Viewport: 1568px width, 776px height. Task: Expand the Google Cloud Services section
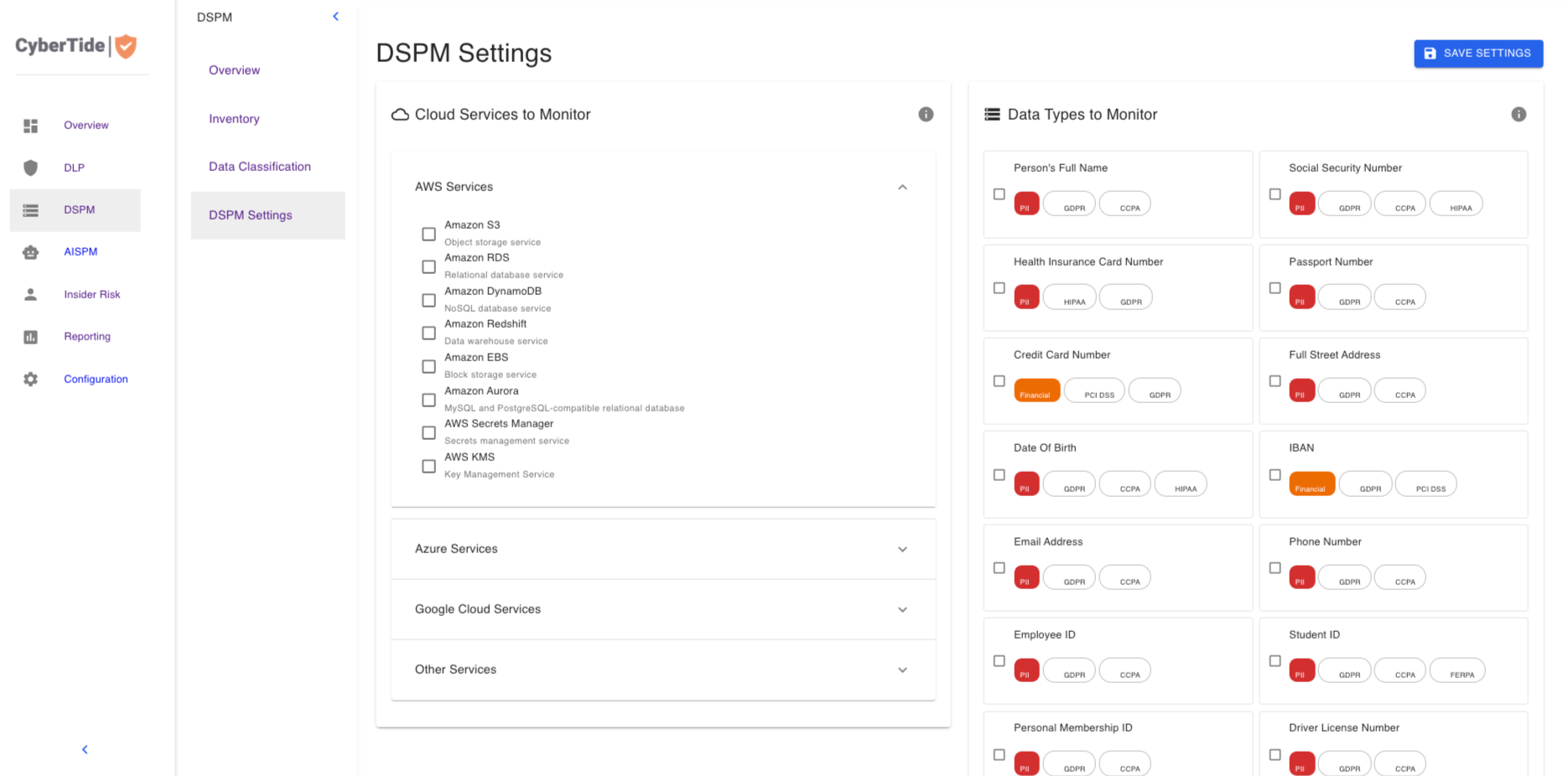click(902, 610)
